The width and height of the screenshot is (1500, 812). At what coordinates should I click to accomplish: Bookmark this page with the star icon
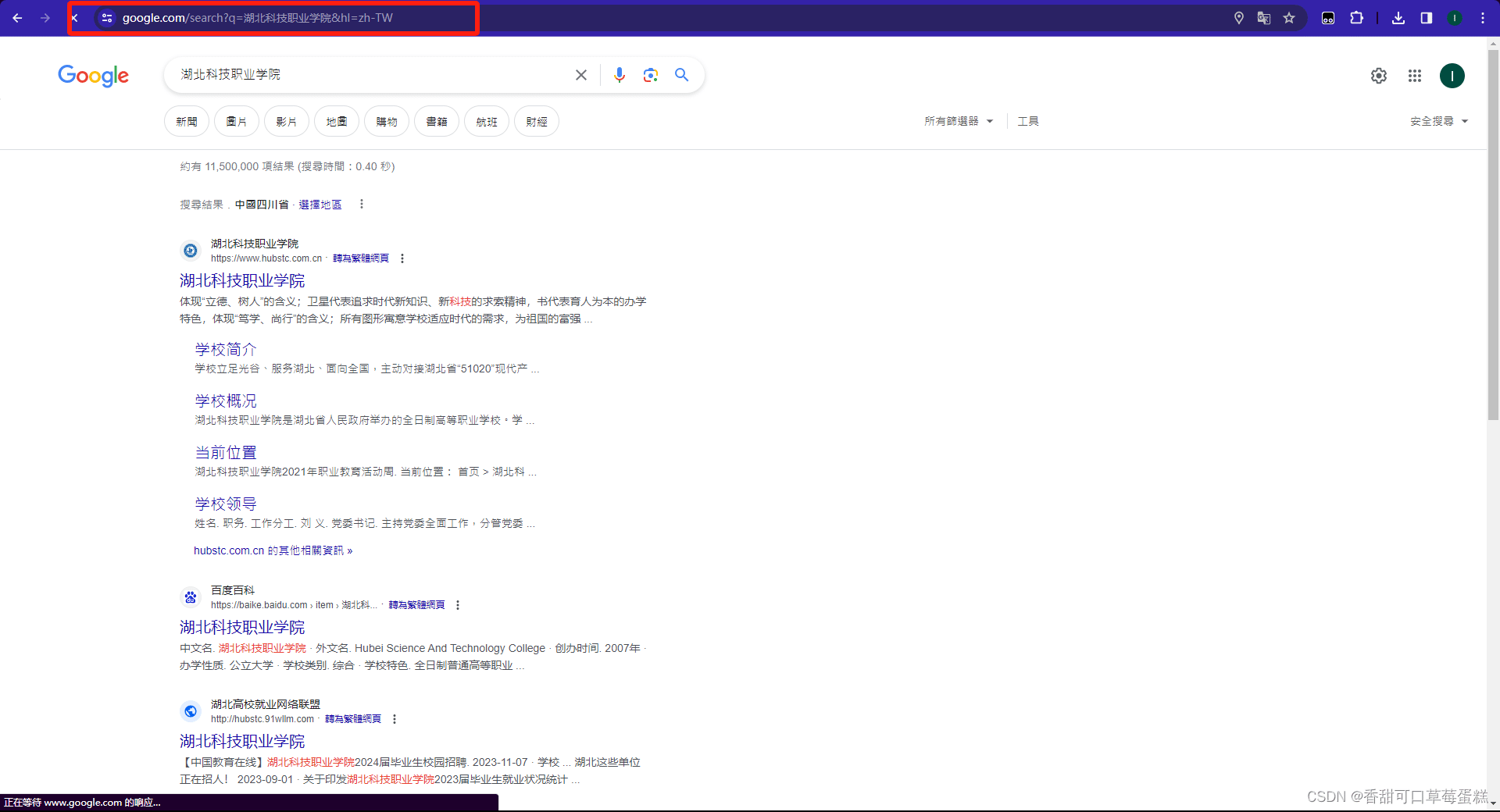coord(1289,18)
